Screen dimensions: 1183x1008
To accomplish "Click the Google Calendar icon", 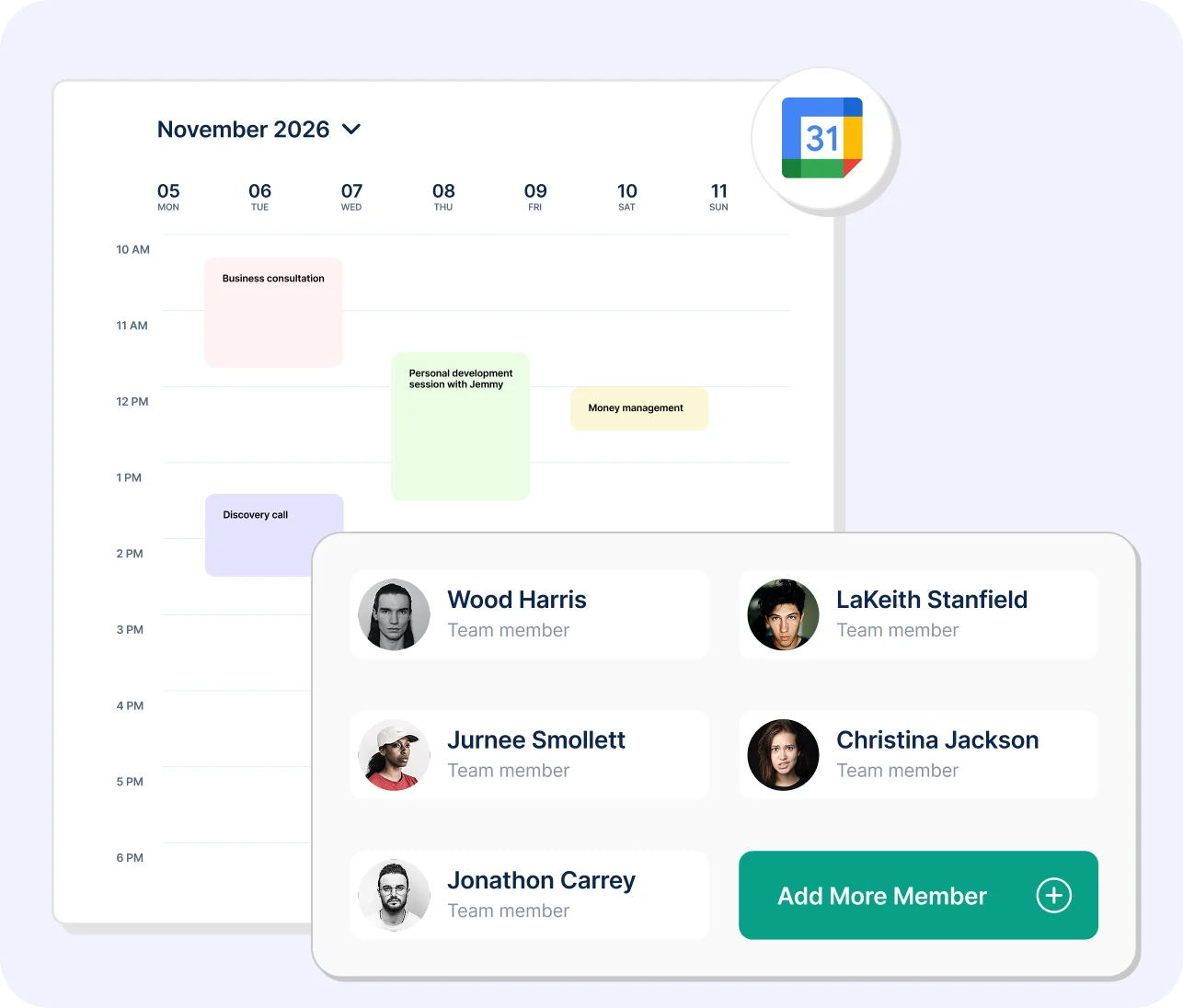I will [824, 139].
